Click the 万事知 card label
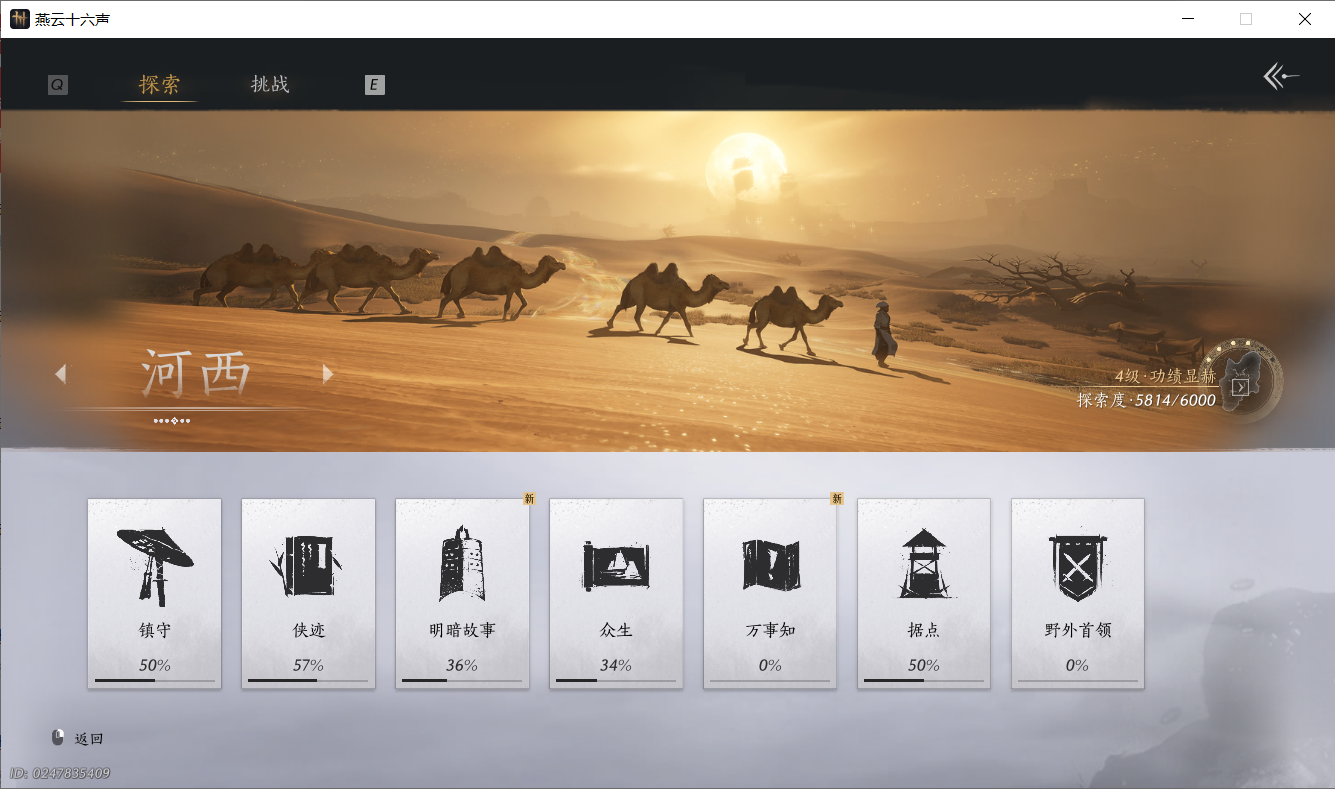The width and height of the screenshot is (1335, 789). point(770,630)
